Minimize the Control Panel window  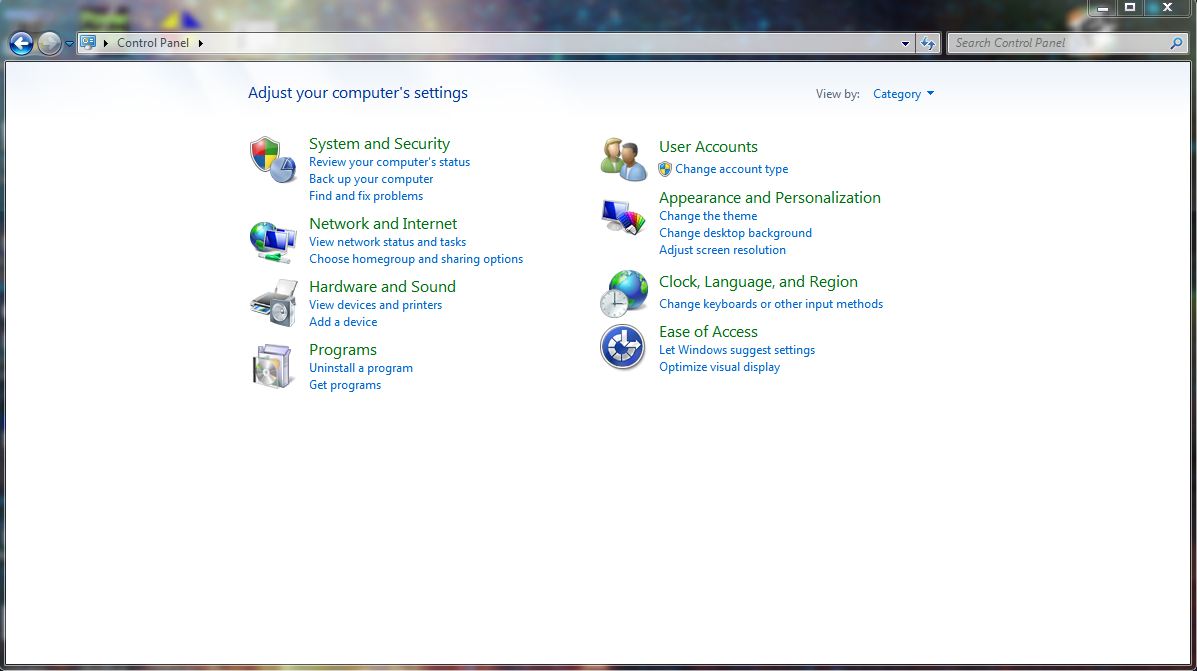[x=1102, y=8]
